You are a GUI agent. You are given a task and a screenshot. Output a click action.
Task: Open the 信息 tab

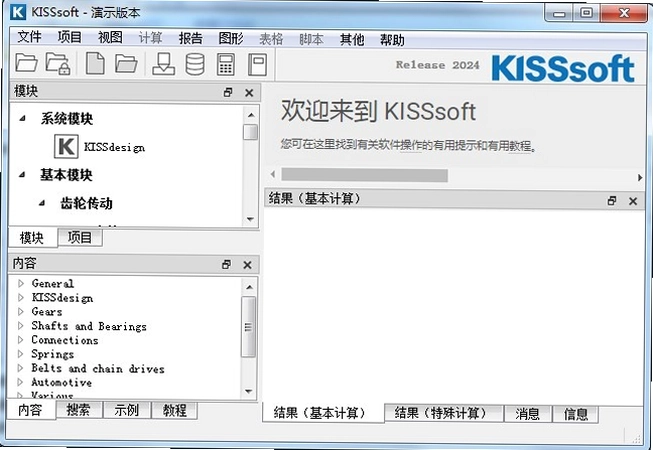(x=576, y=414)
